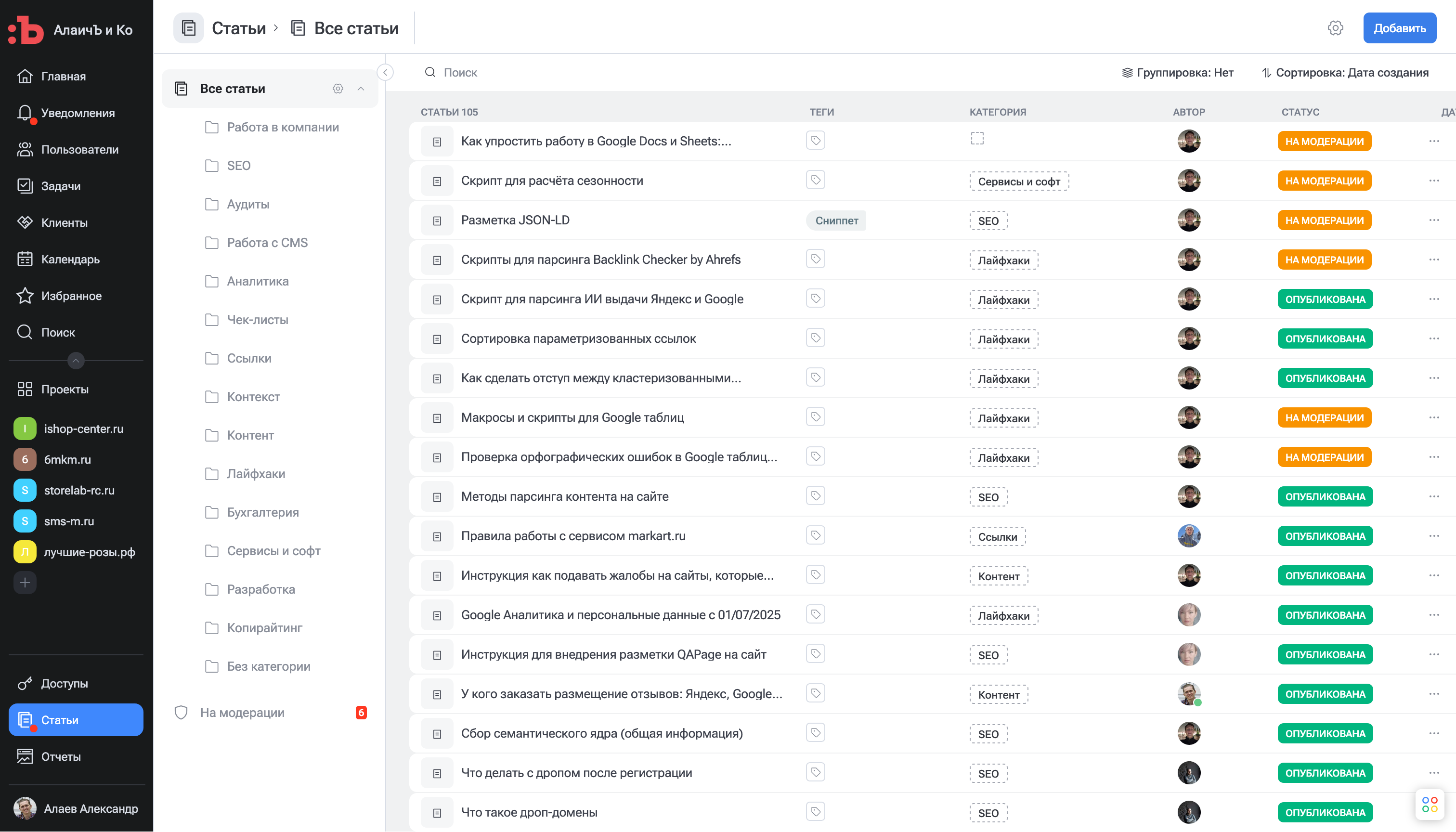Open the Reports icon in sidebar
Image resolution: width=1456 pixels, height=832 pixels.
point(25,756)
